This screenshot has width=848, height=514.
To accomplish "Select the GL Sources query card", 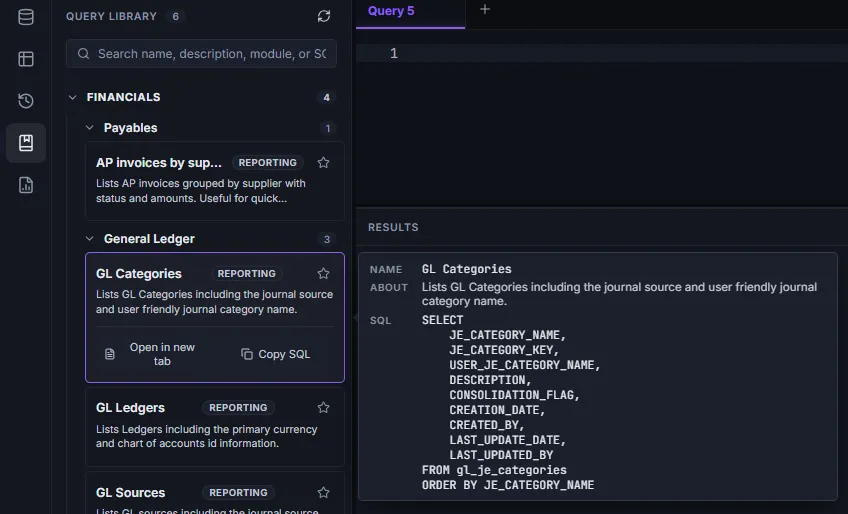I will click(215, 493).
